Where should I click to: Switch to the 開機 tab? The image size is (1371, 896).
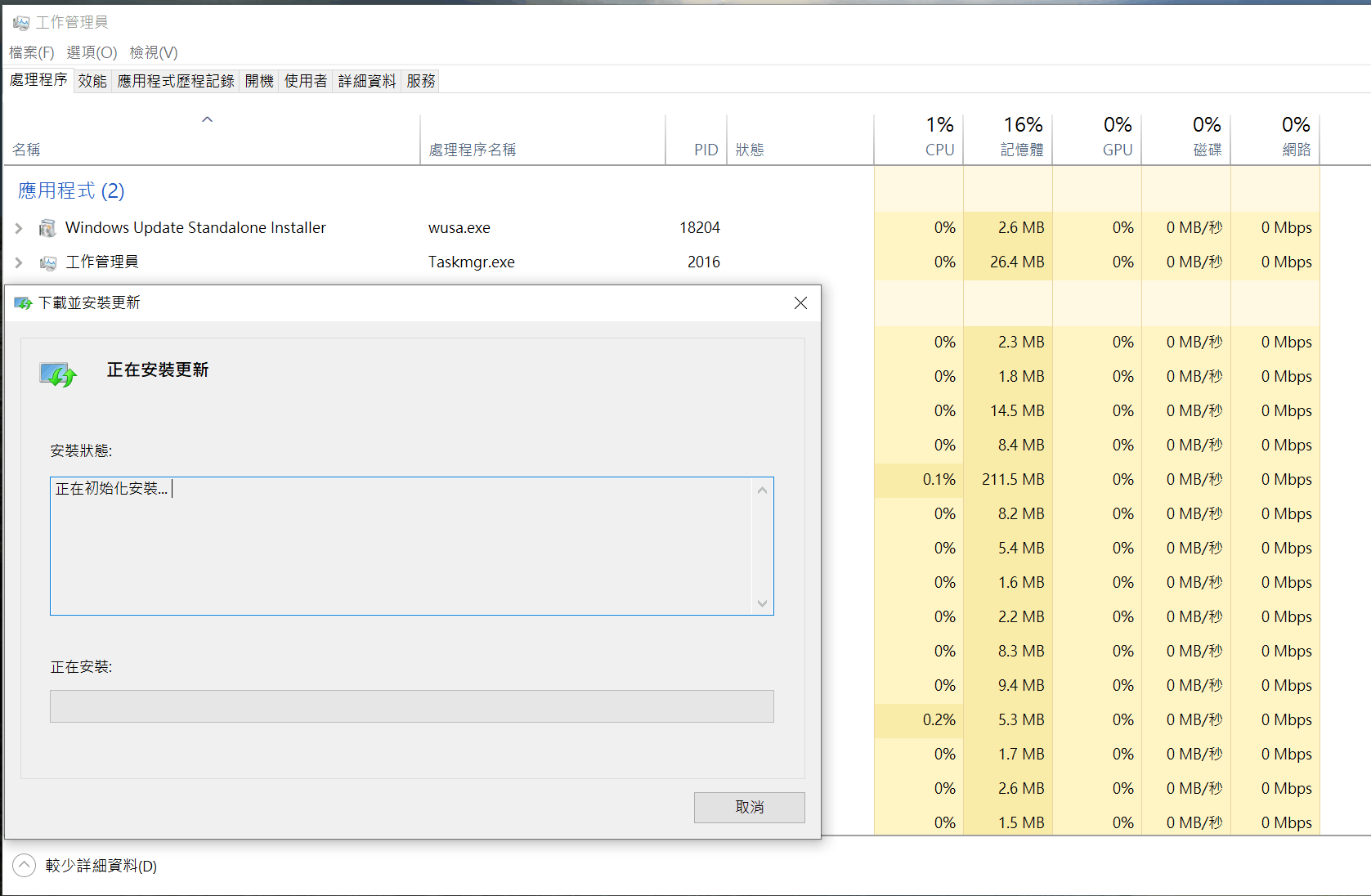pos(259,81)
